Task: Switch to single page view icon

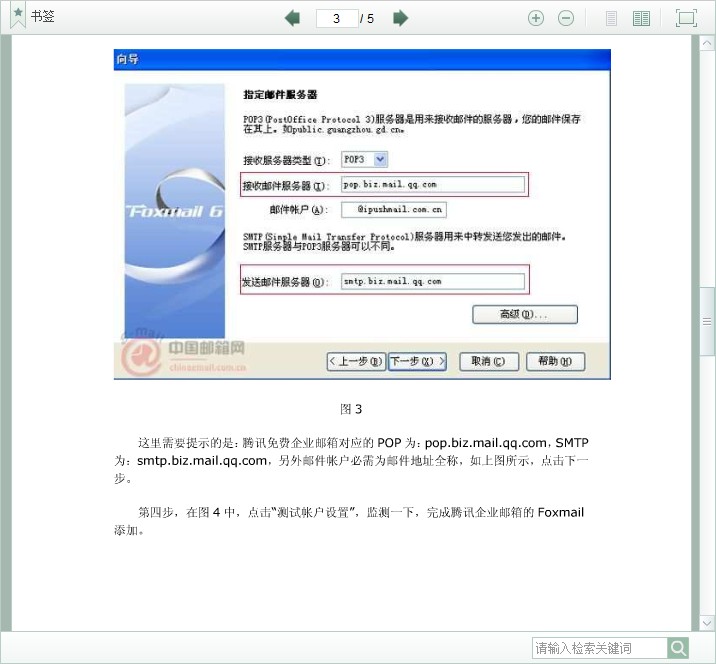Action: point(611,18)
